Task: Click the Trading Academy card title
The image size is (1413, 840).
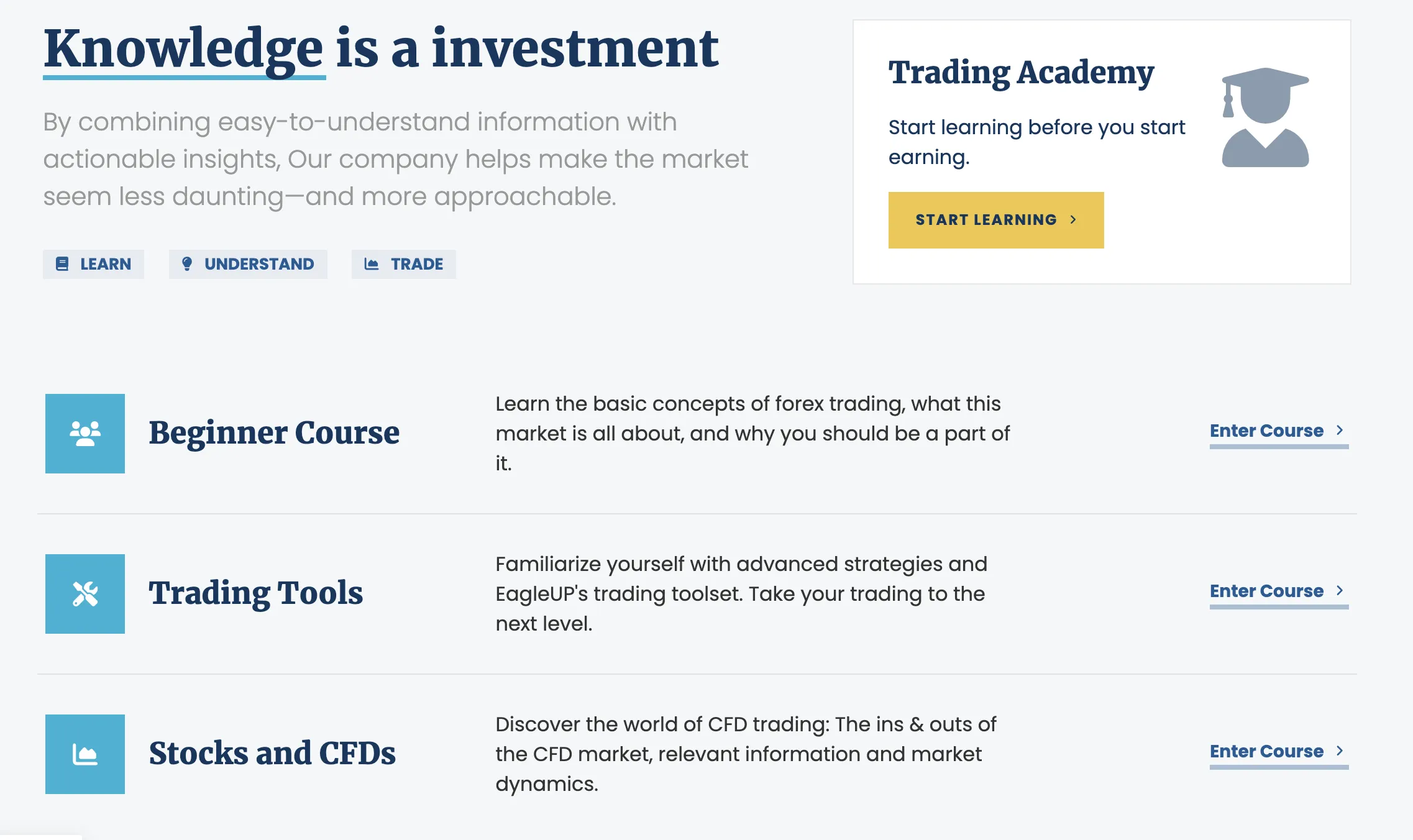Action: pyautogui.click(x=1021, y=73)
